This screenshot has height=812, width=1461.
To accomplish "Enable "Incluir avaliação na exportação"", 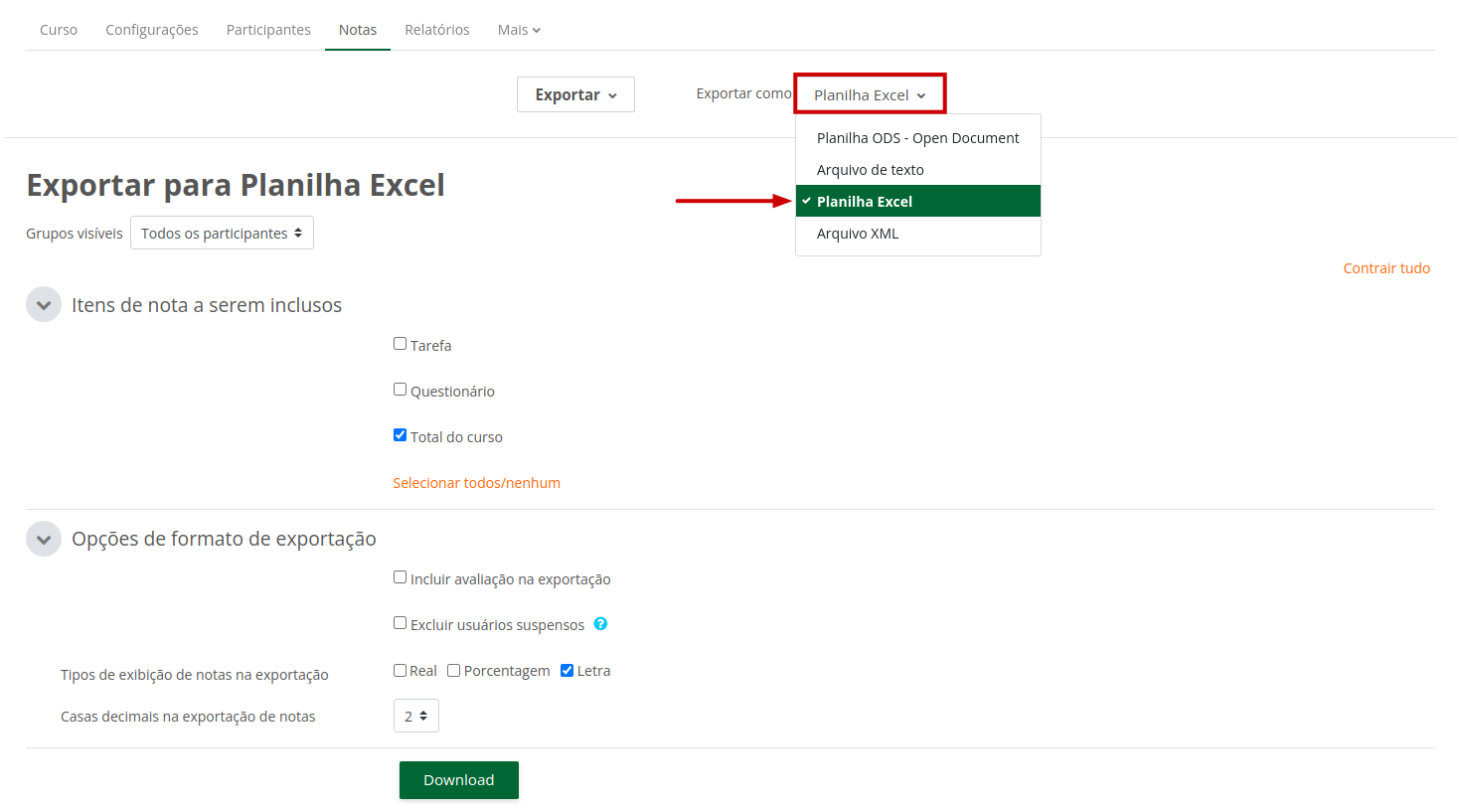I will (x=400, y=576).
